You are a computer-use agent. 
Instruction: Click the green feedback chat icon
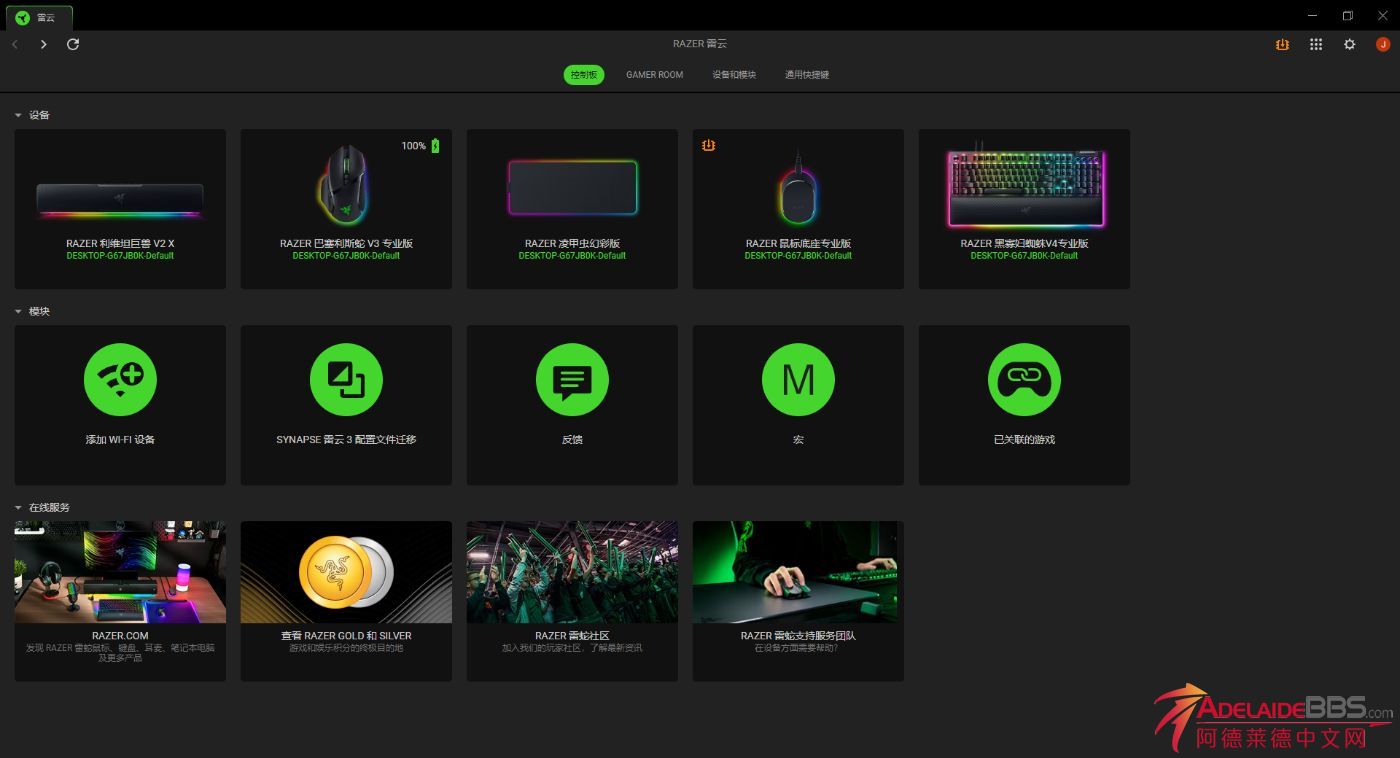click(572, 380)
